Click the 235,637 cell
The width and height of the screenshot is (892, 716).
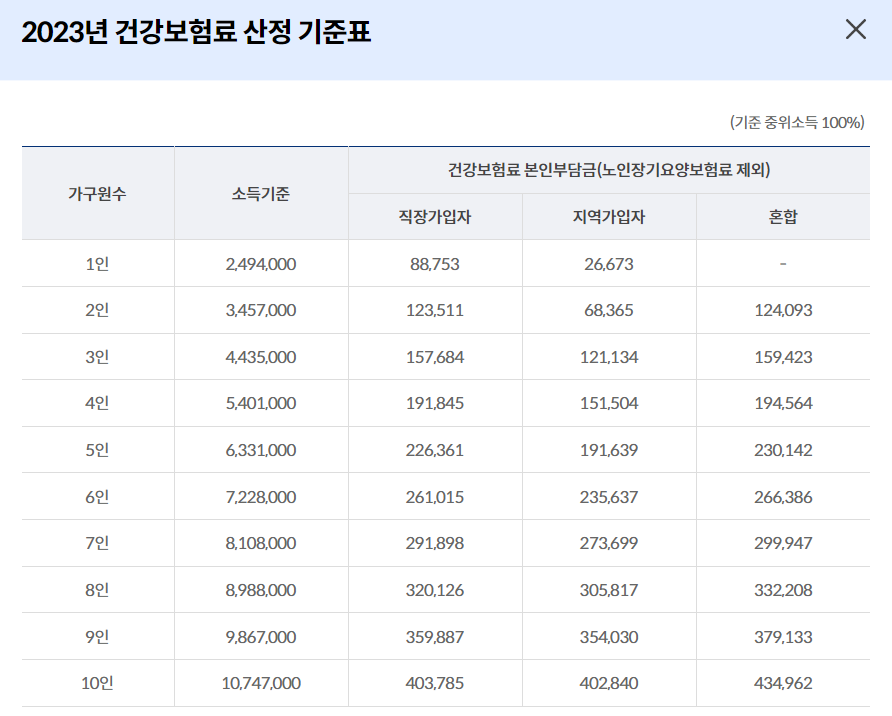(x=609, y=497)
